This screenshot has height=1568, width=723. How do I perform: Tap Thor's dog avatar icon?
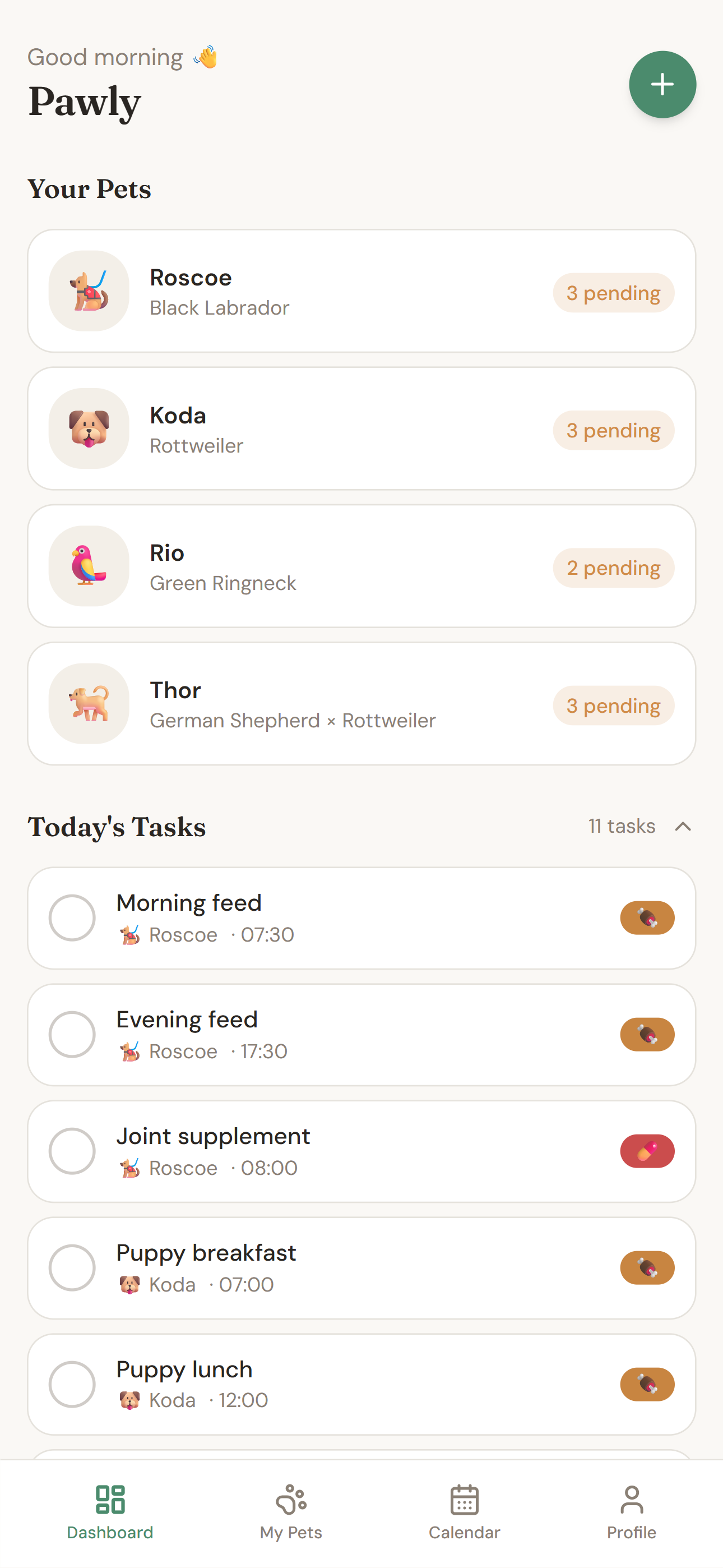pos(89,704)
